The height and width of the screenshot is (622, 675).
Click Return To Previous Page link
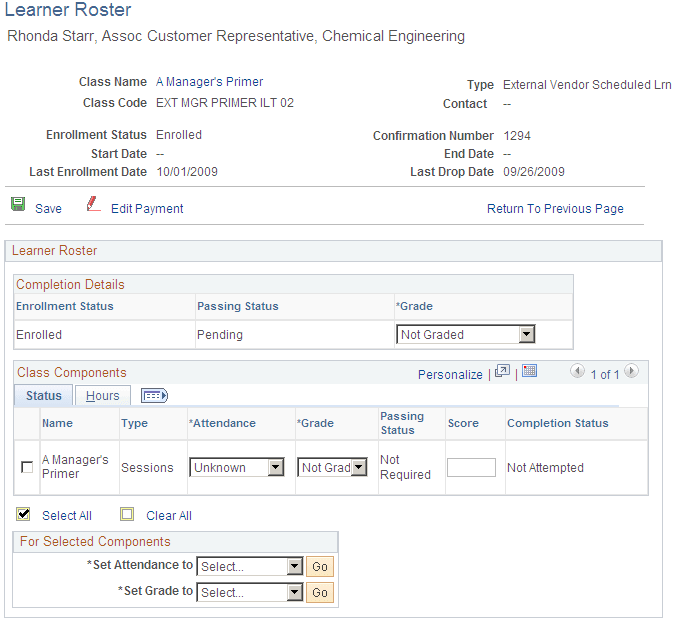coord(555,209)
